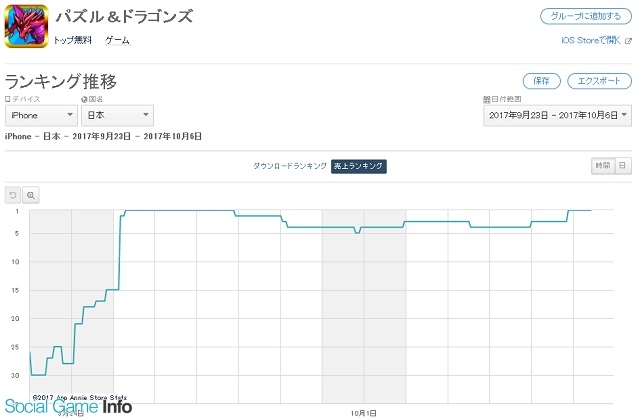
Task: Click the Puzzle & Dragons app icon
Action: click(x=27, y=26)
